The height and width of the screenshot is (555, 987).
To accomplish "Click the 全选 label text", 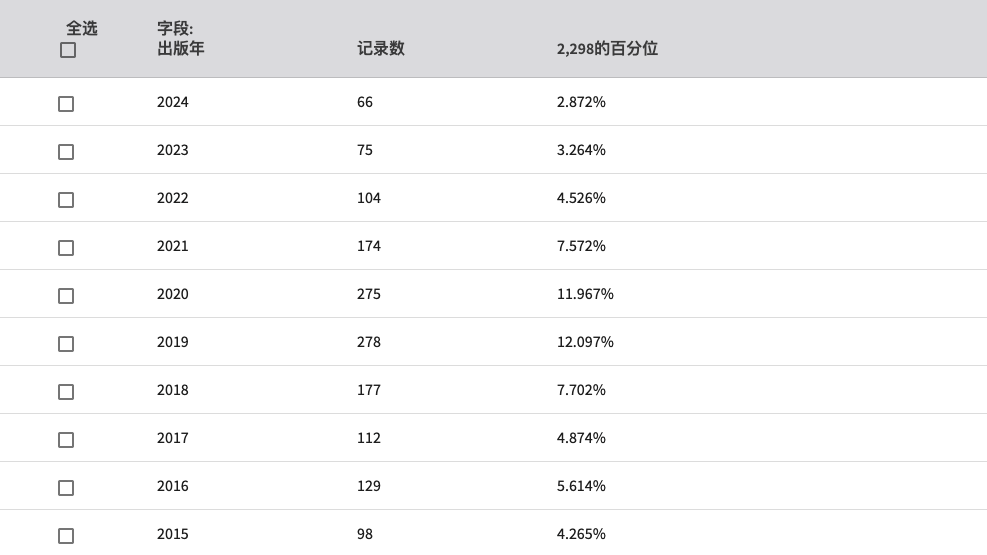I will coord(82,28).
